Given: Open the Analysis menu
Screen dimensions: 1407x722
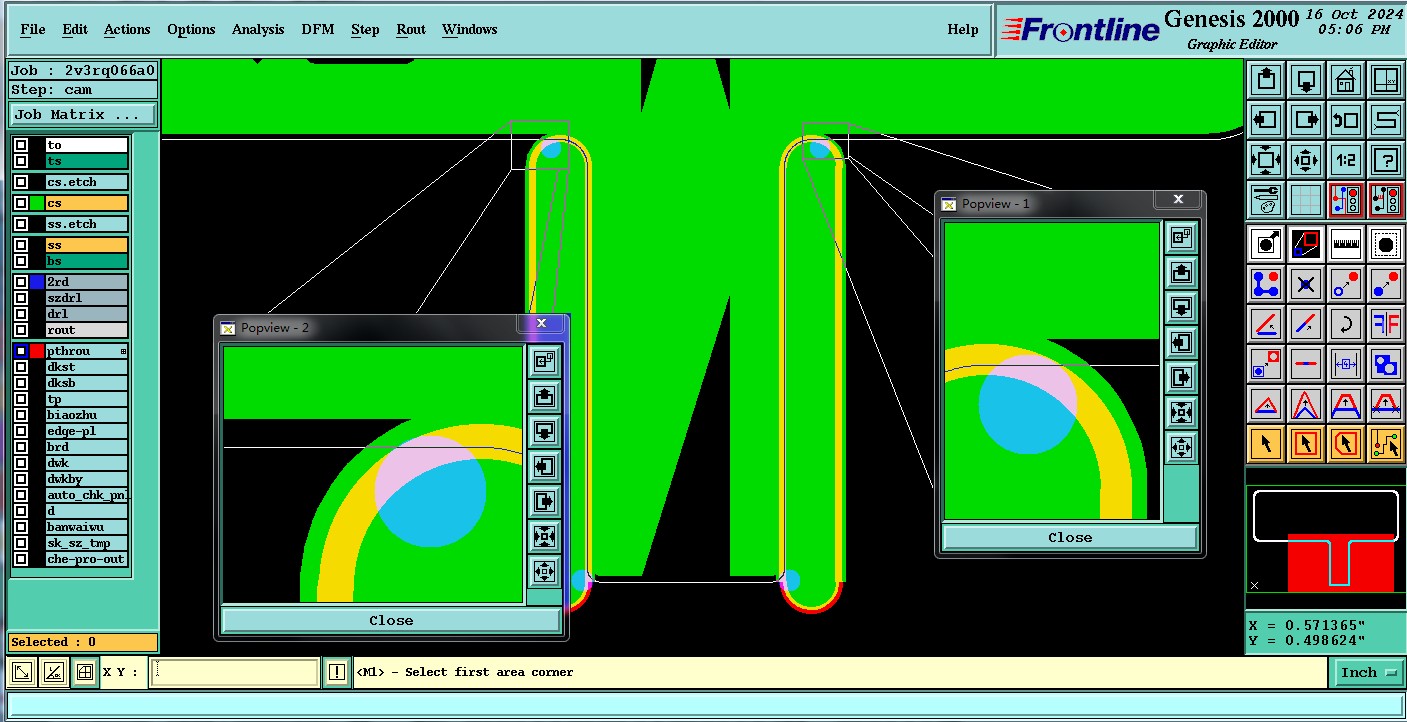Looking at the screenshot, I should click(x=258, y=29).
